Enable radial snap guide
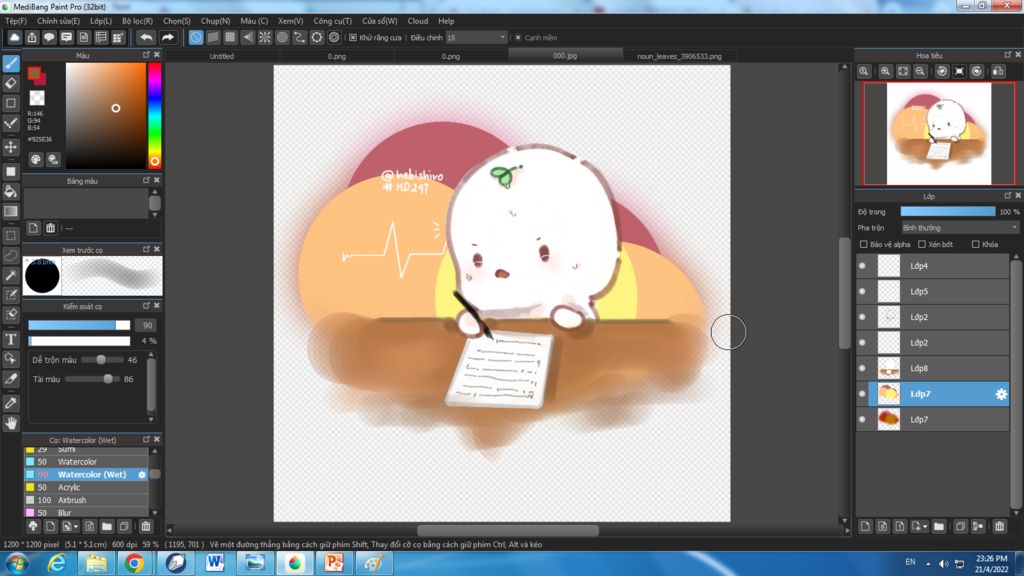 coord(264,37)
